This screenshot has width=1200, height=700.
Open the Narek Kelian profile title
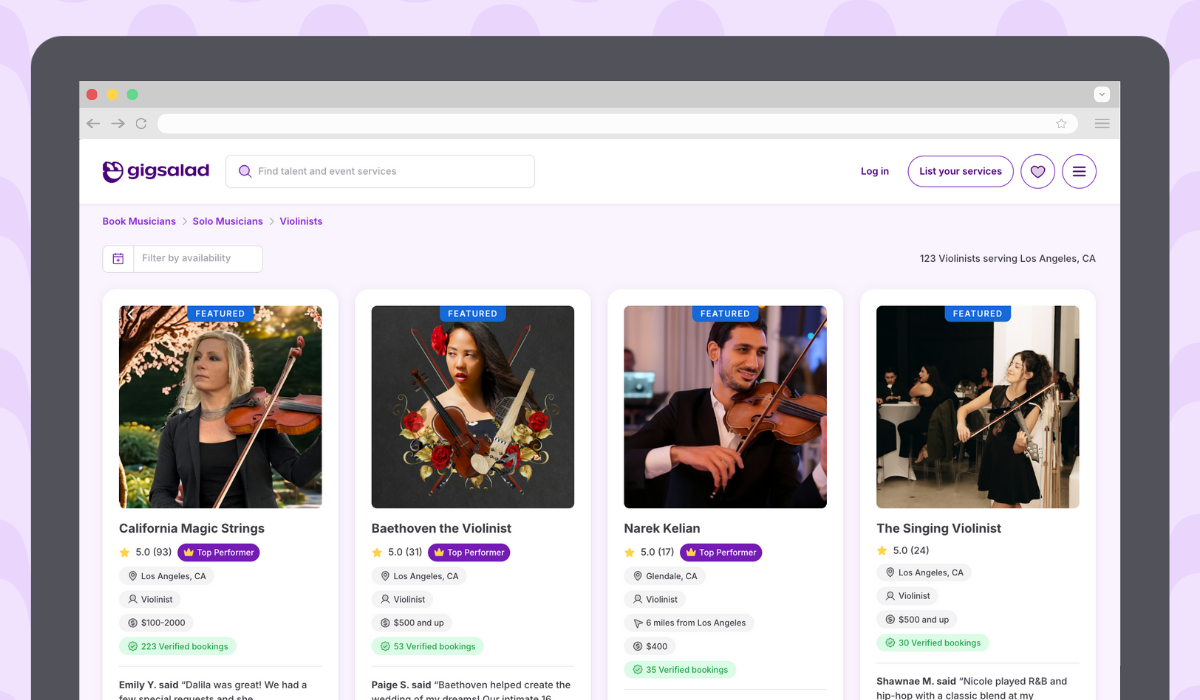[662, 528]
